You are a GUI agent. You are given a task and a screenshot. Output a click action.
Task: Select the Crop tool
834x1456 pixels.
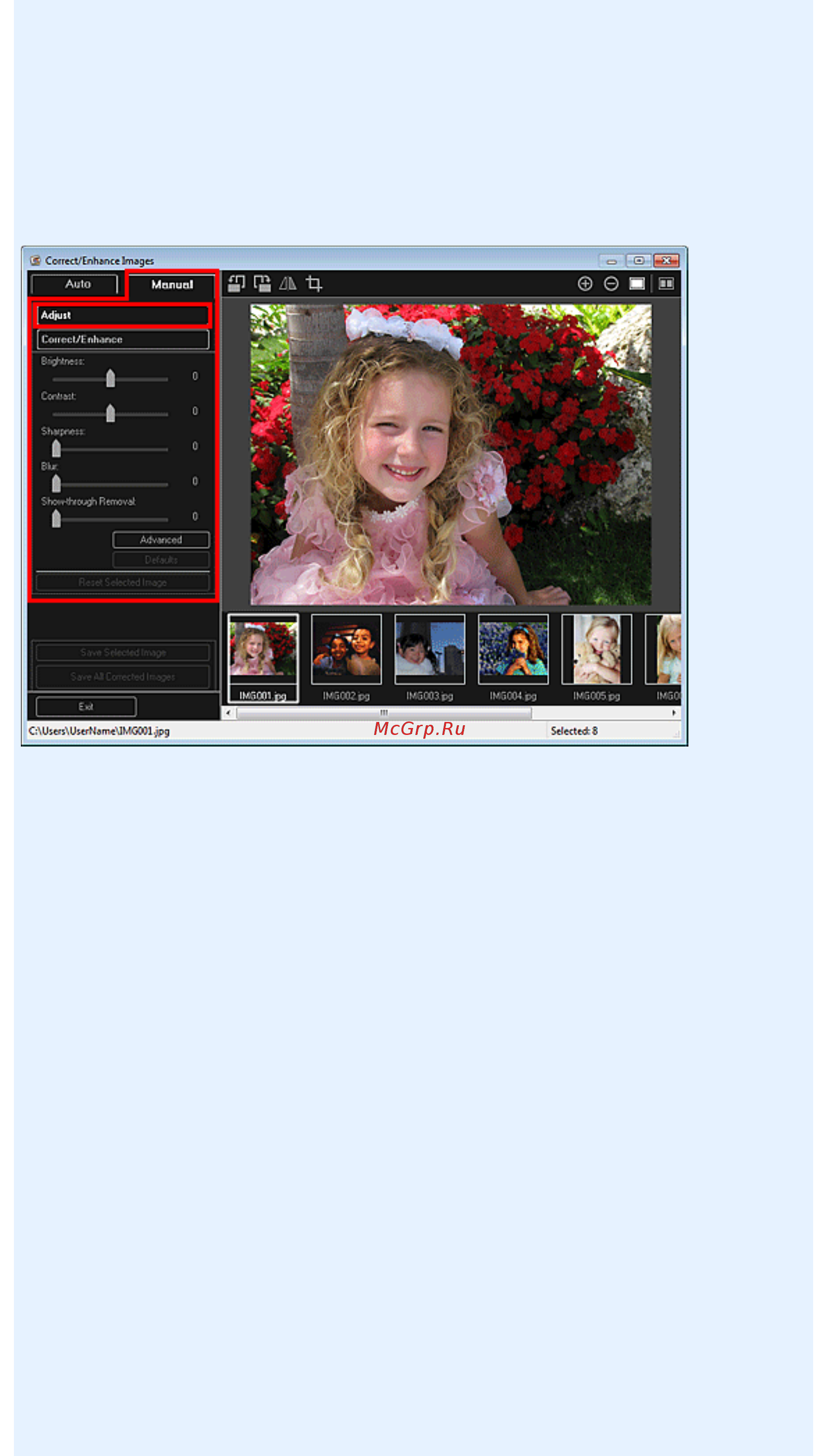[x=314, y=284]
